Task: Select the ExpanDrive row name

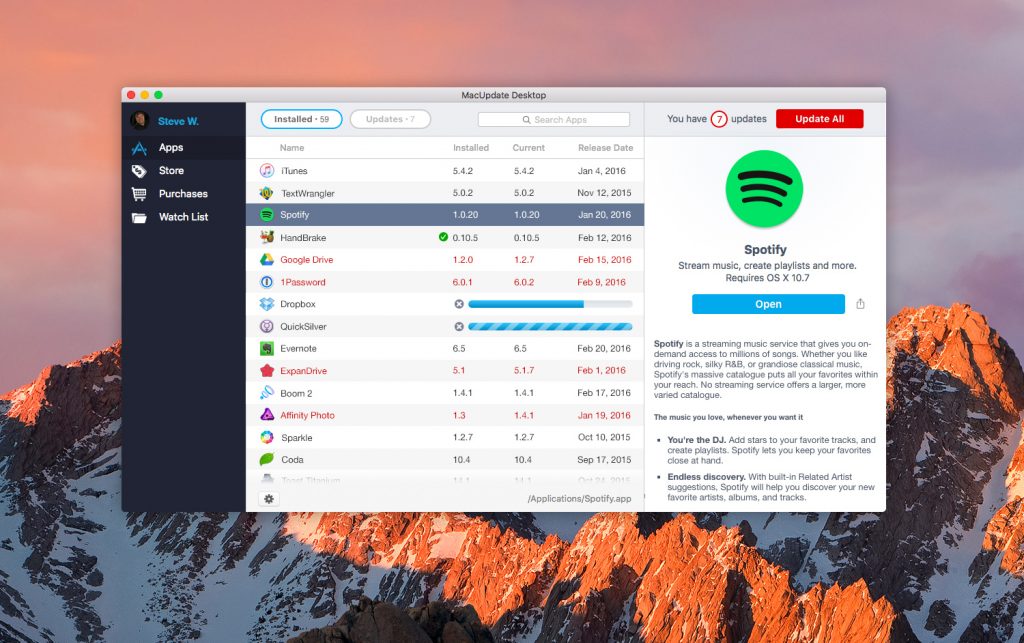Action: click(304, 371)
